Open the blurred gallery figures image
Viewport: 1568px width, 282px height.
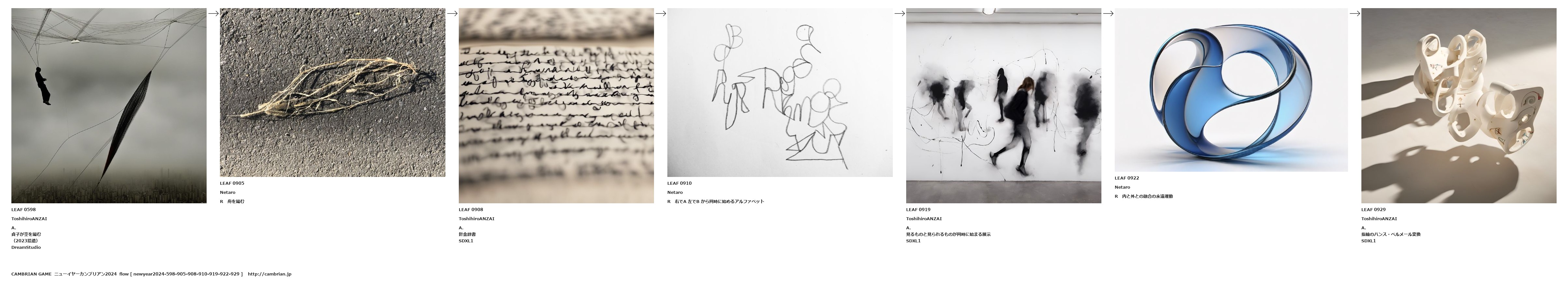pyautogui.click(x=1004, y=105)
